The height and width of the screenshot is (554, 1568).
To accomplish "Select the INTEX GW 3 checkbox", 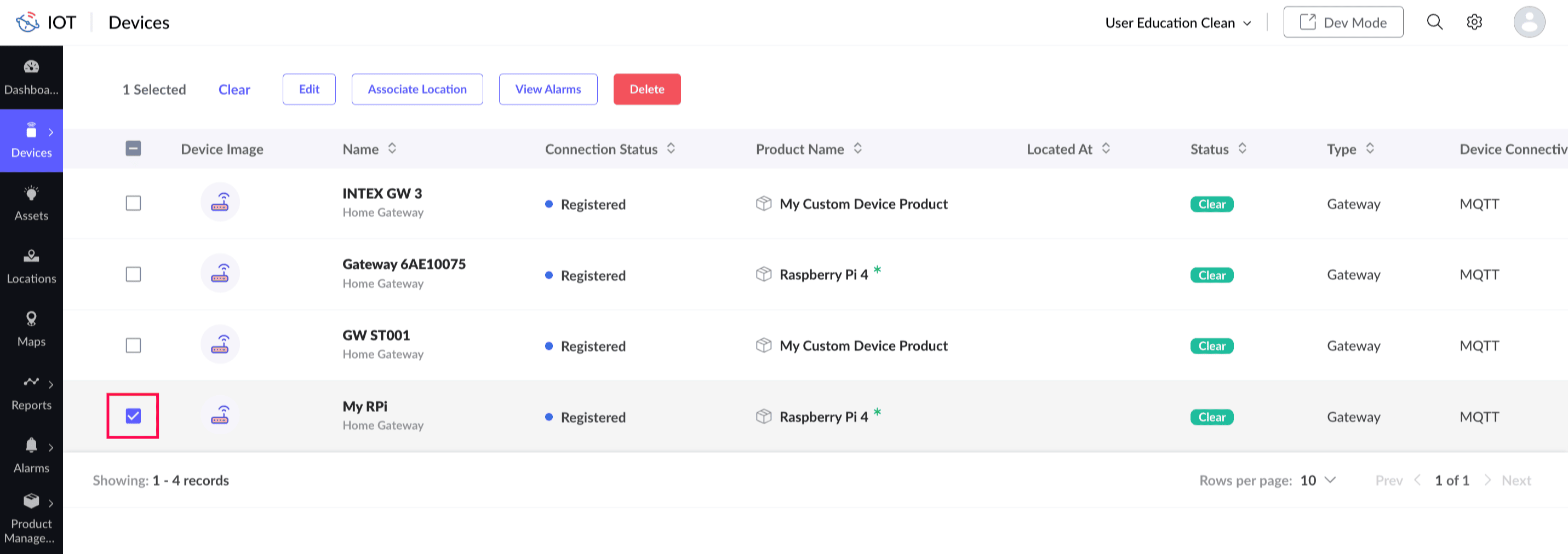I will pyautogui.click(x=133, y=203).
